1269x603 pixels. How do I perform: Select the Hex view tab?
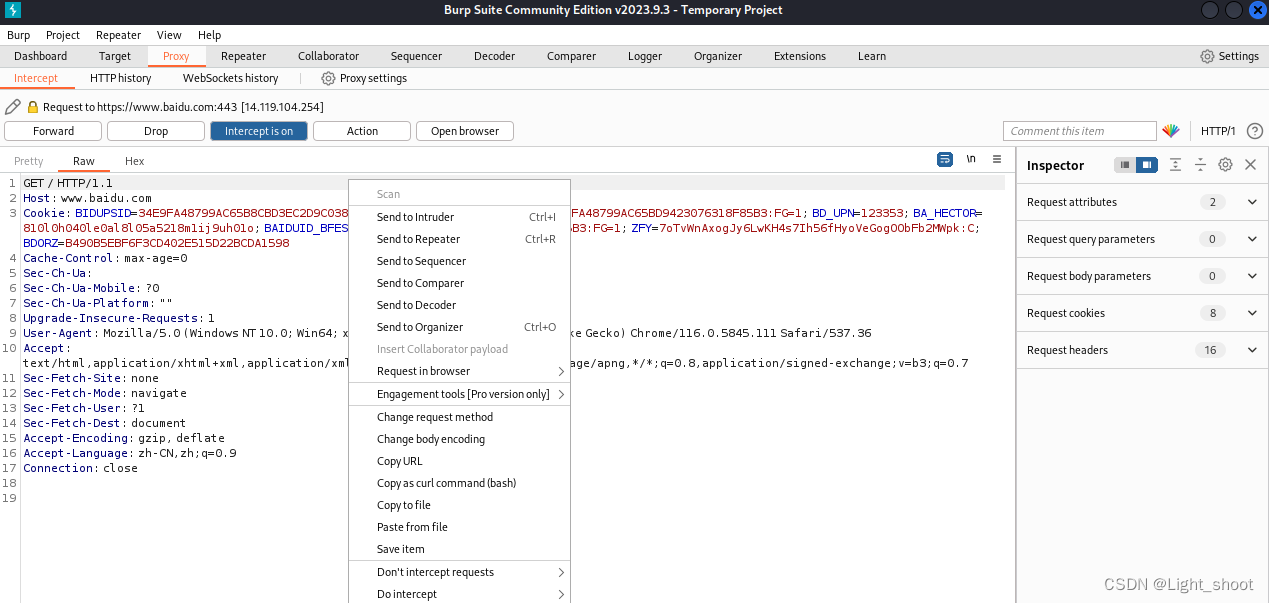point(135,161)
